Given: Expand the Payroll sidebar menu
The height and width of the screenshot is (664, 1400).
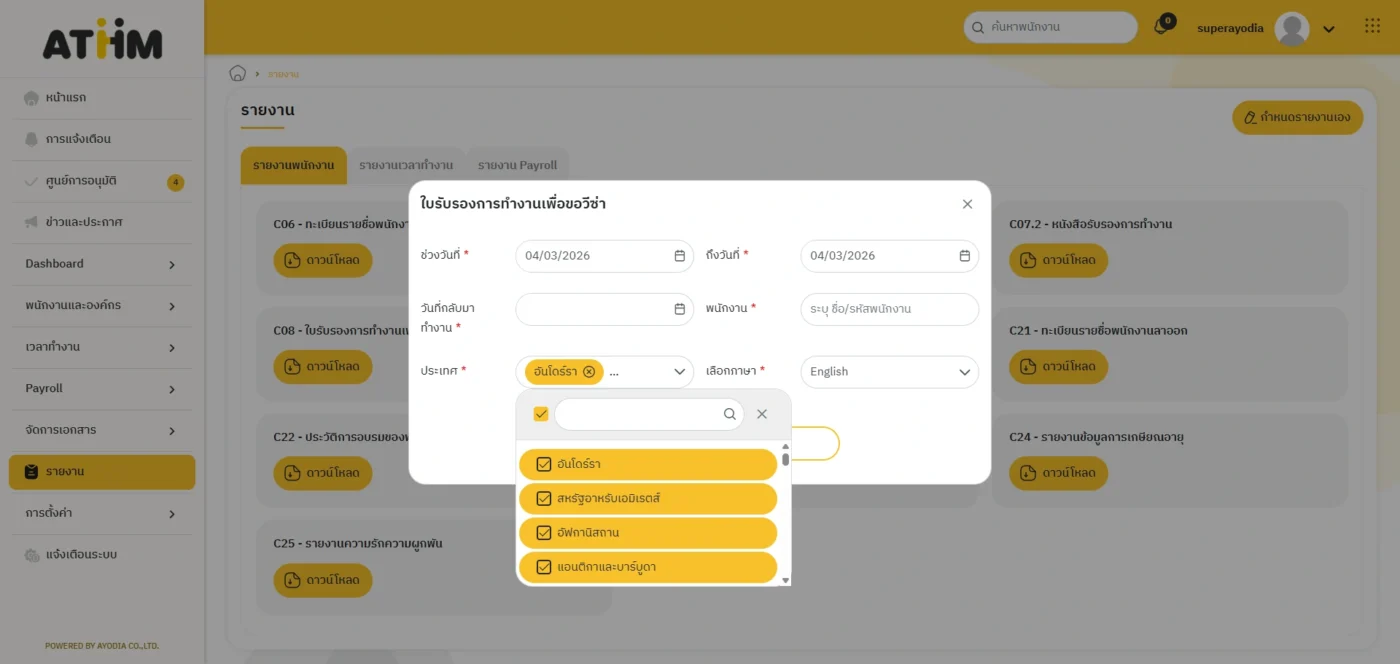Looking at the screenshot, I should tap(100, 388).
